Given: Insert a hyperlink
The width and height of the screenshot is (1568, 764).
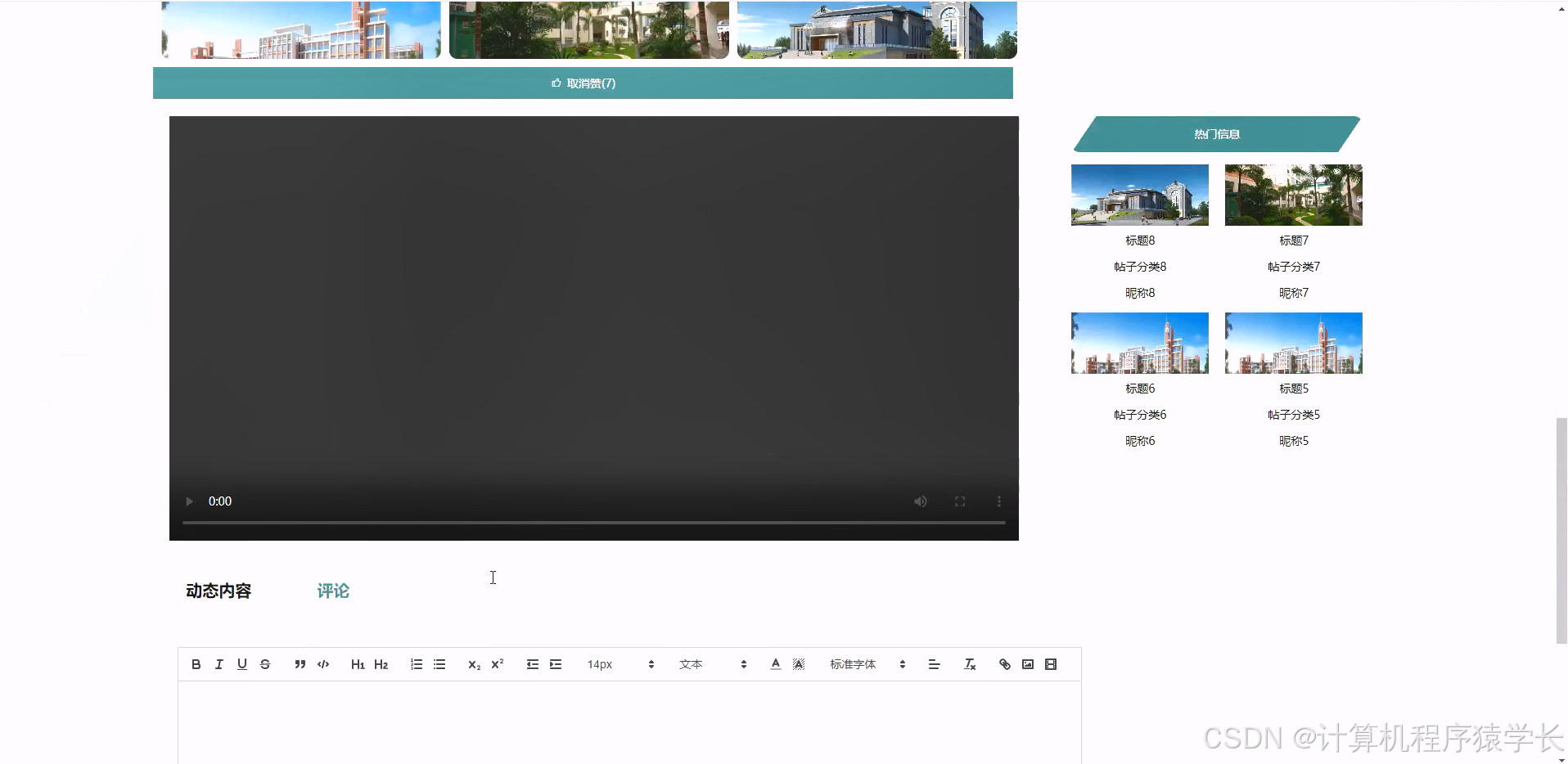Looking at the screenshot, I should click(x=1005, y=664).
